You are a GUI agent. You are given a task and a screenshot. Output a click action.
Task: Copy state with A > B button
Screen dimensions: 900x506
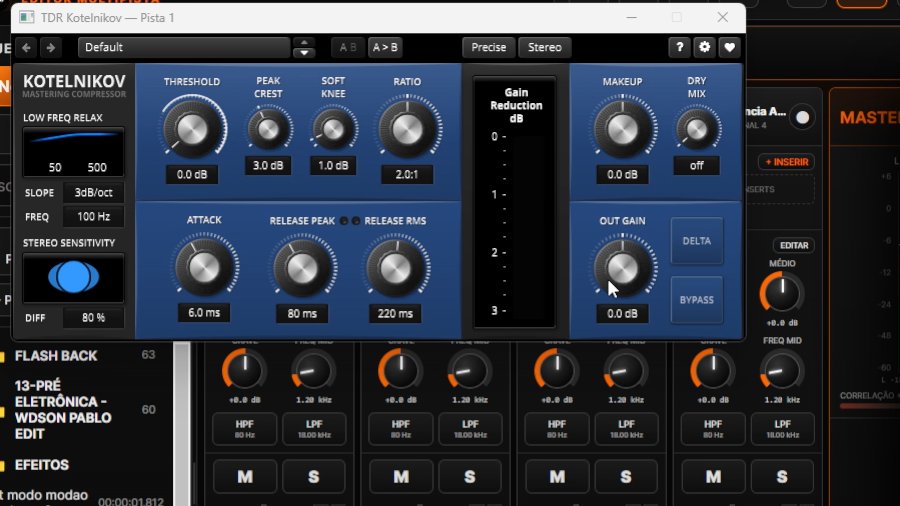click(x=385, y=48)
